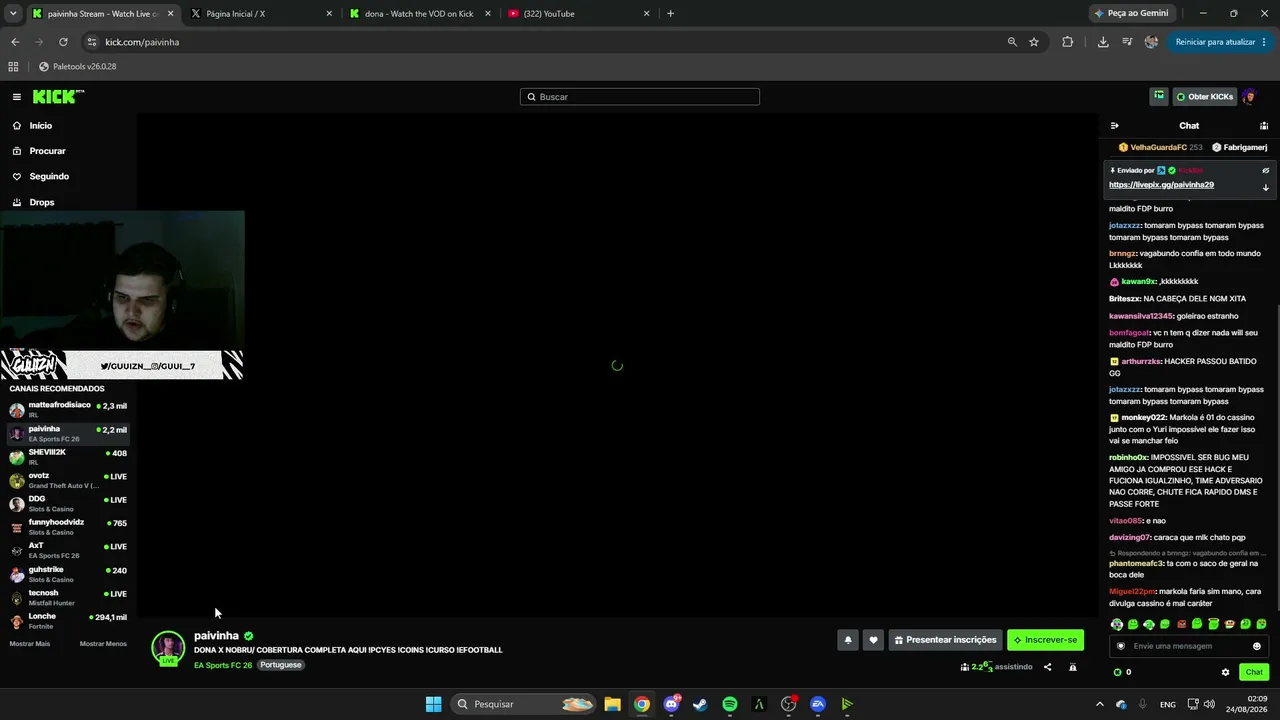Focus the Envie uma mensagem chat input
This screenshot has height=720, width=1280.
(1189, 646)
